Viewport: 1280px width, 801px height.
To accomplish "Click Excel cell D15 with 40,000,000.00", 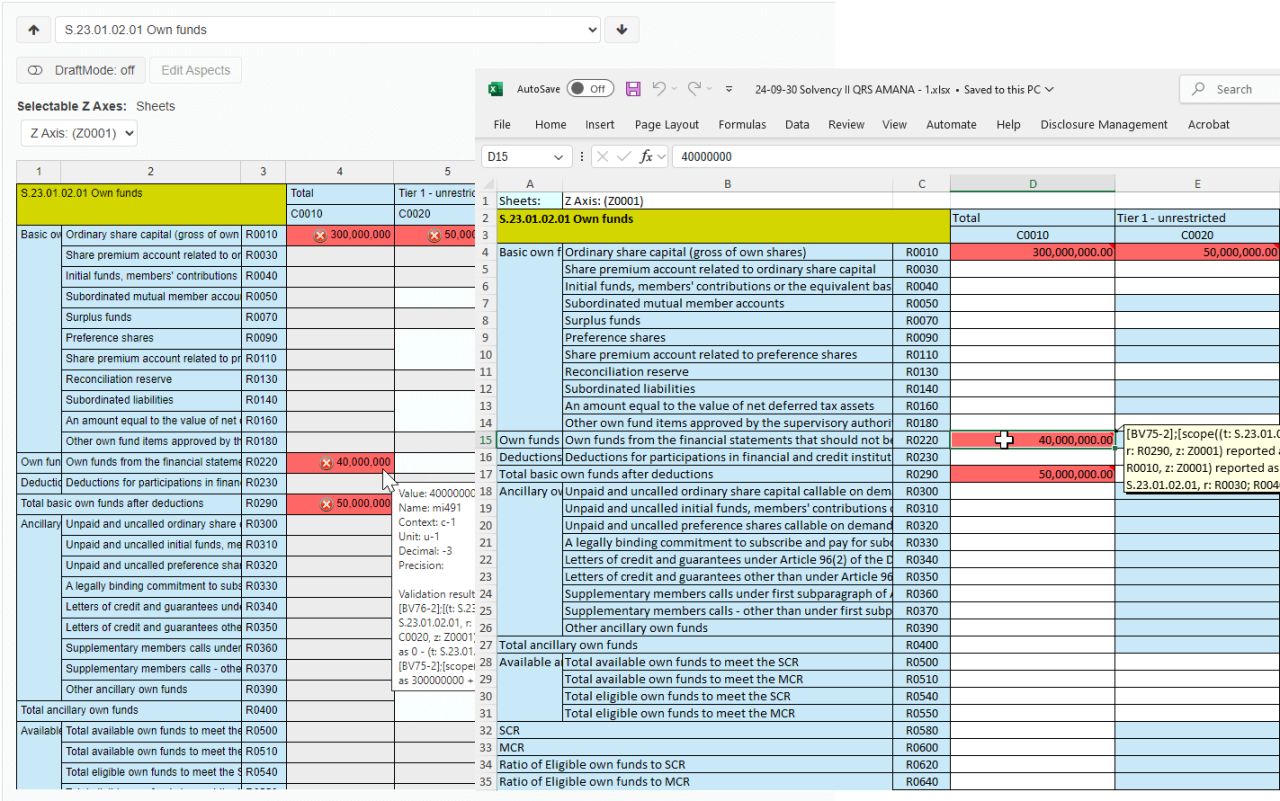I will coord(1032,440).
